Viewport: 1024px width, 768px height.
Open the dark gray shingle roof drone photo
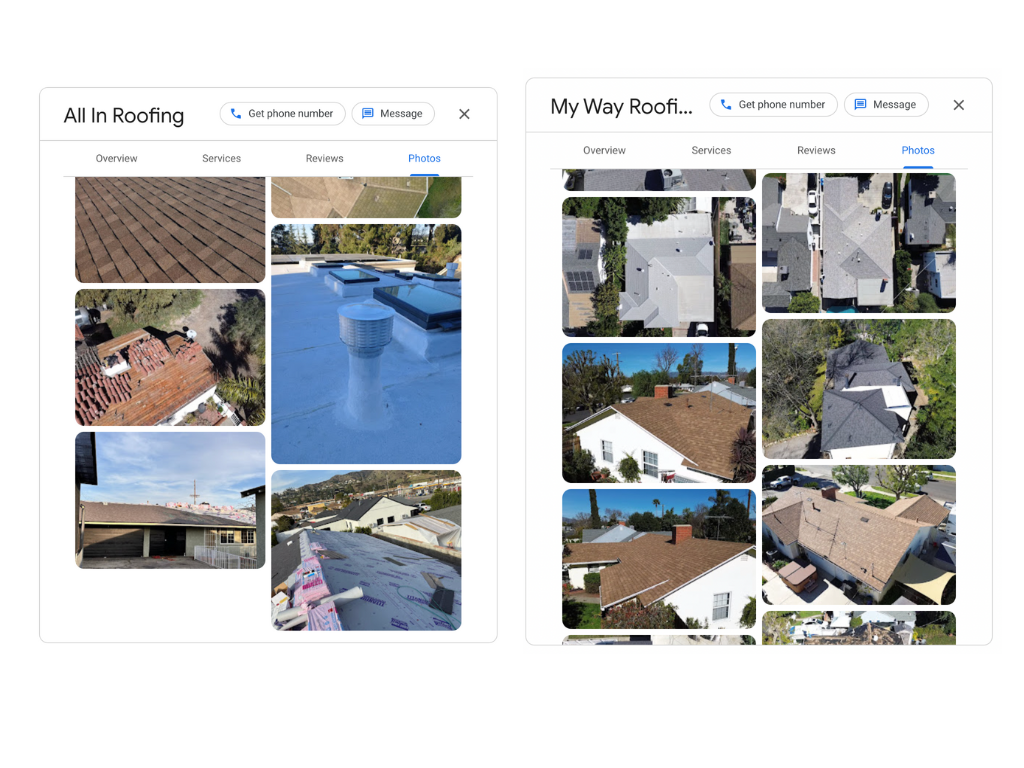859,389
